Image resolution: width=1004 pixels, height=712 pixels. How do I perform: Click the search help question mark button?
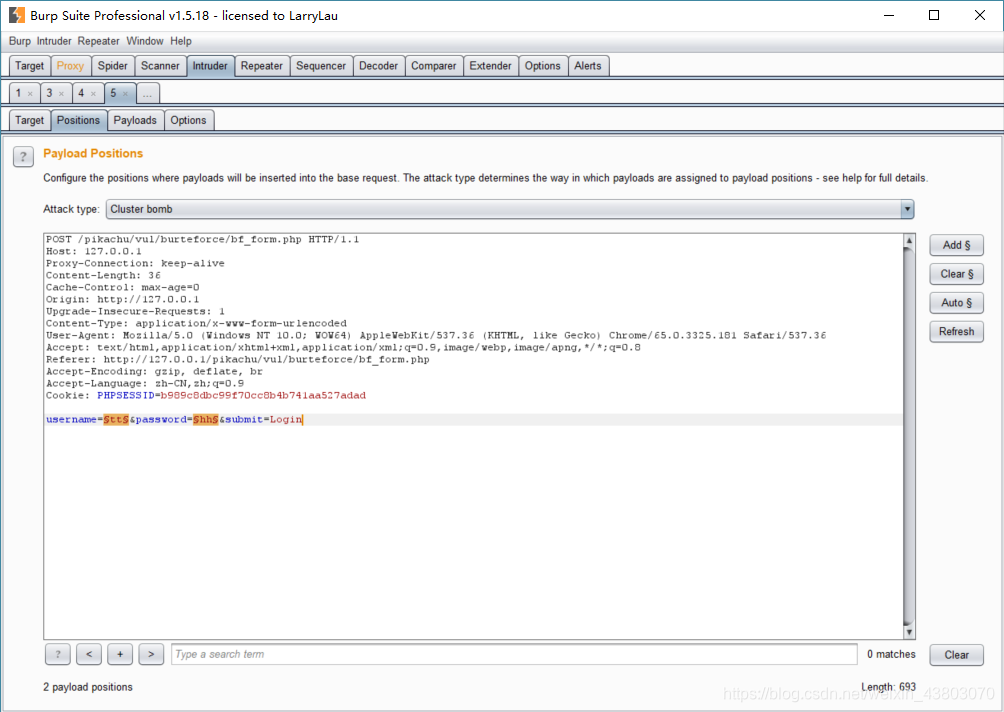58,654
